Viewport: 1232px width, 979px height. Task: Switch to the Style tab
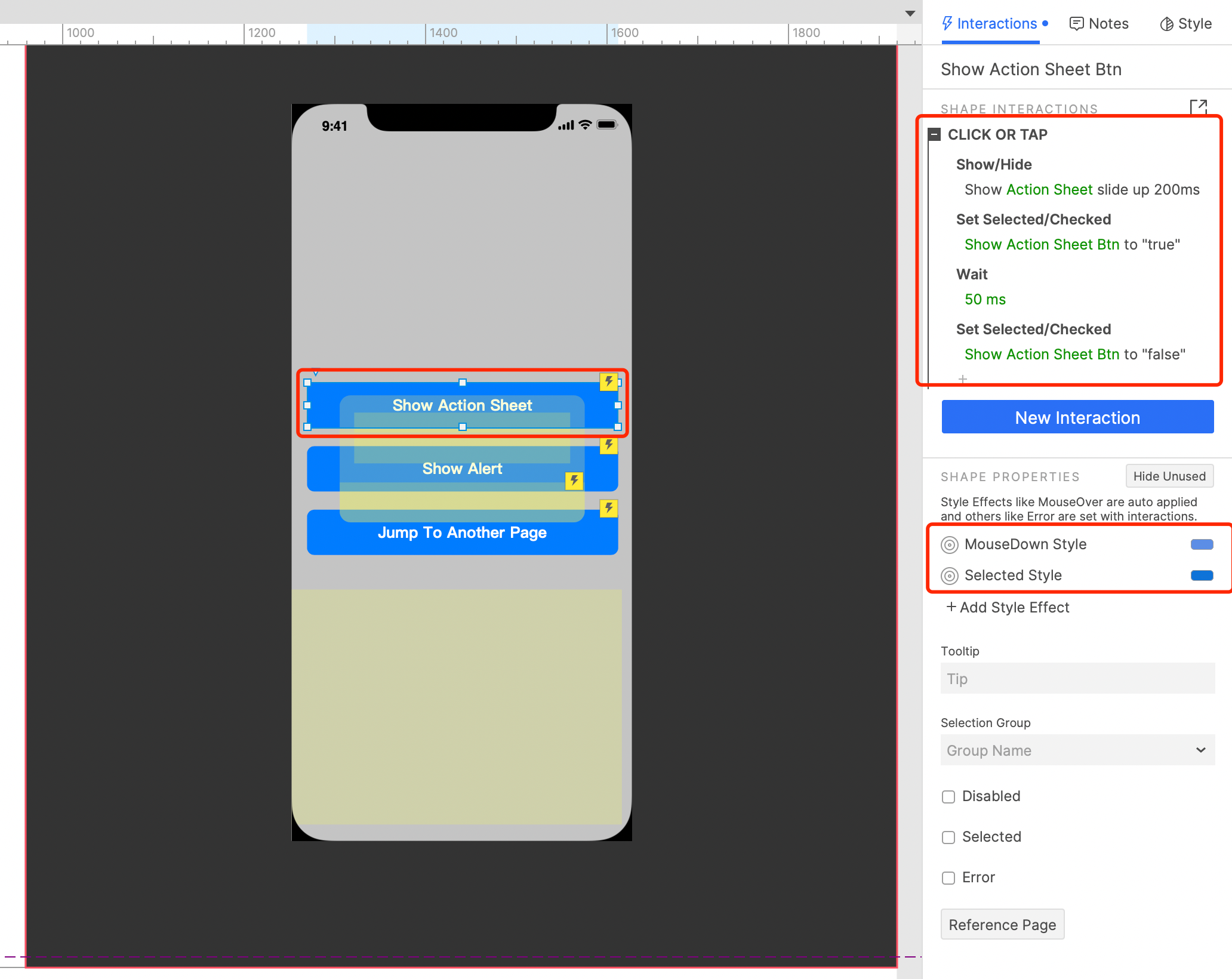click(1185, 24)
